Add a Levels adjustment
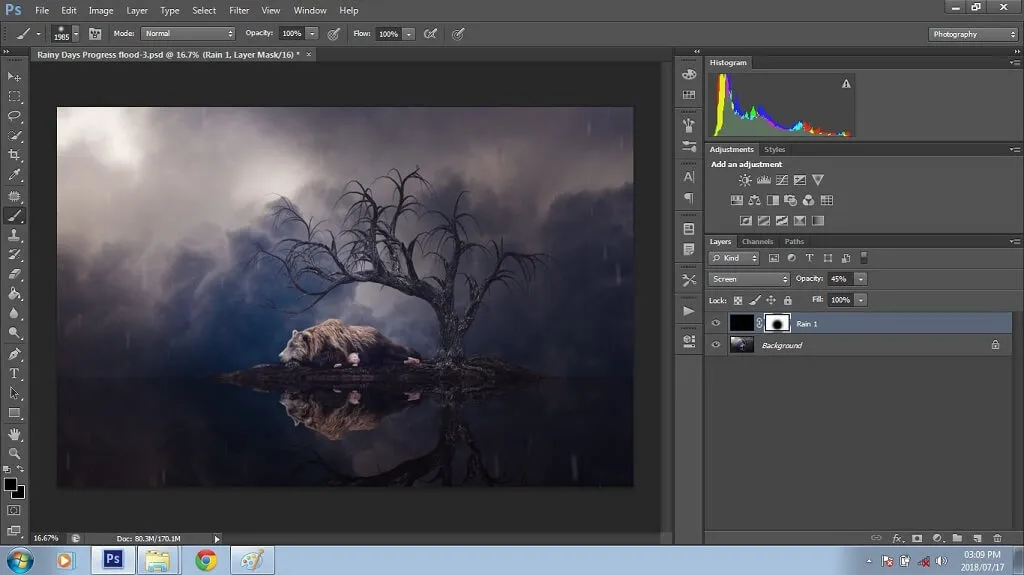 coord(763,180)
